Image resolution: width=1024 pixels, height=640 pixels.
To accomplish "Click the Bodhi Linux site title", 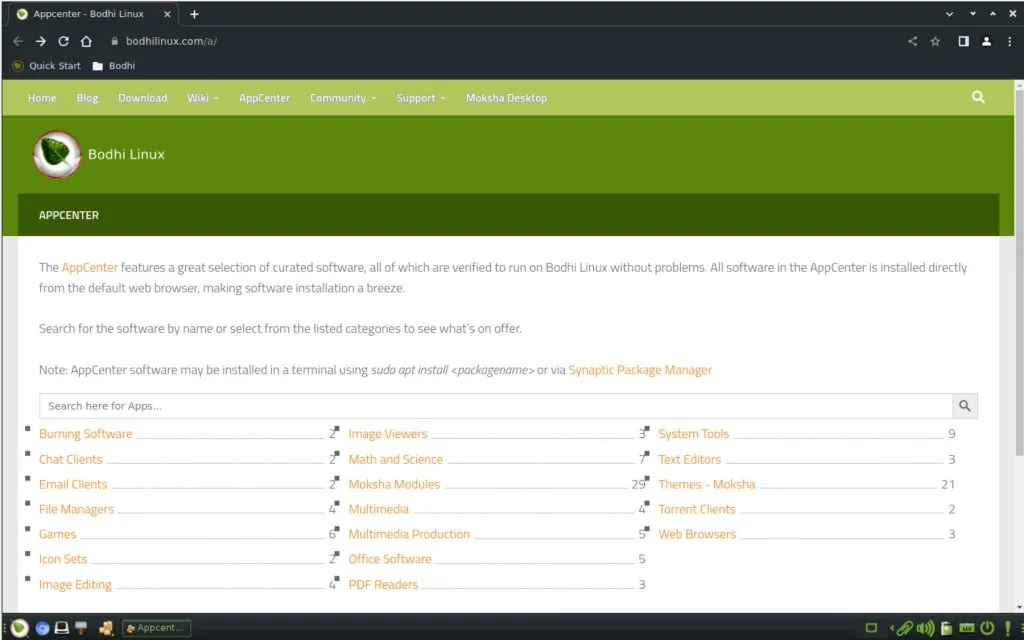I will tap(126, 155).
